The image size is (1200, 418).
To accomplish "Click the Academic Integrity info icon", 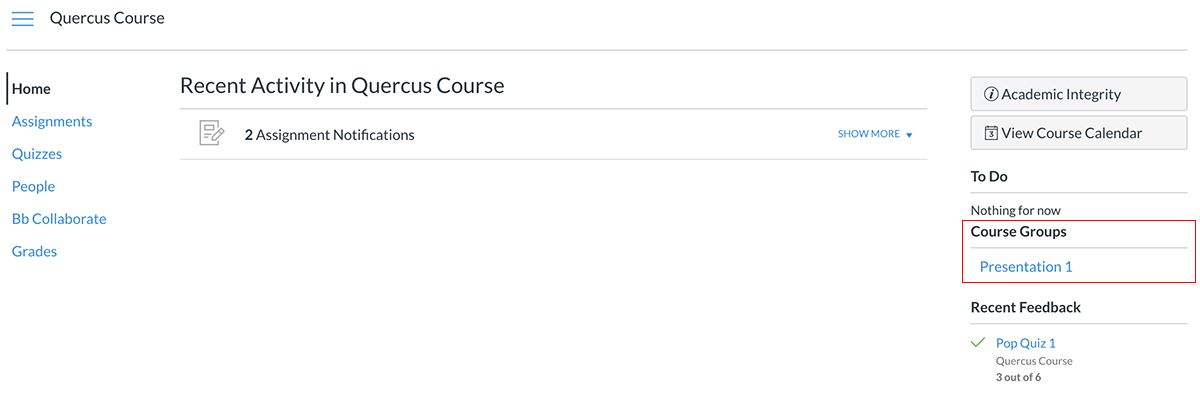I will (x=991, y=94).
